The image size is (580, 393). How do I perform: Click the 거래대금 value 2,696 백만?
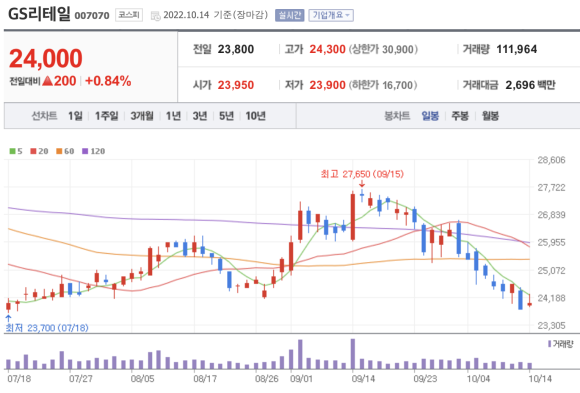pyautogui.click(x=530, y=85)
